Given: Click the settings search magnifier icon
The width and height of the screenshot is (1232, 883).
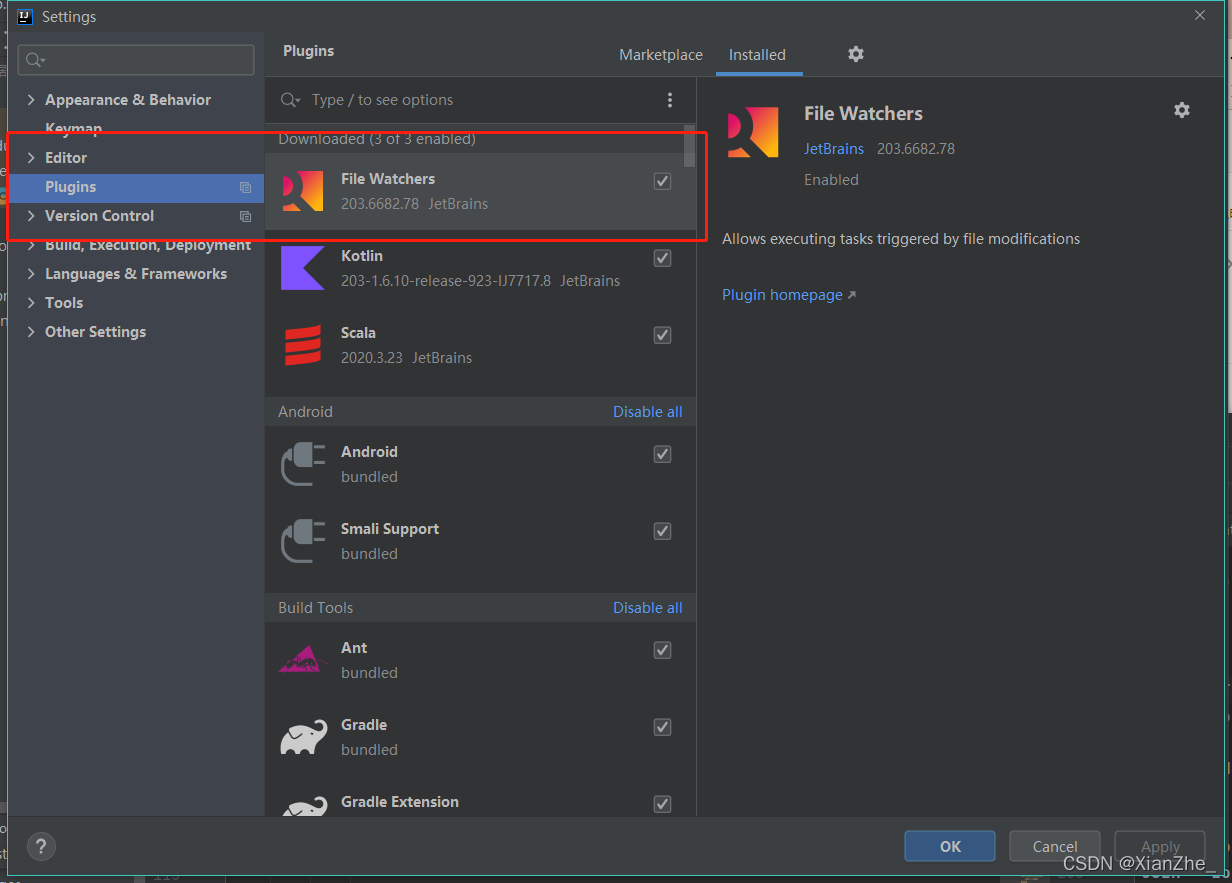Looking at the screenshot, I should pos(36,60).
